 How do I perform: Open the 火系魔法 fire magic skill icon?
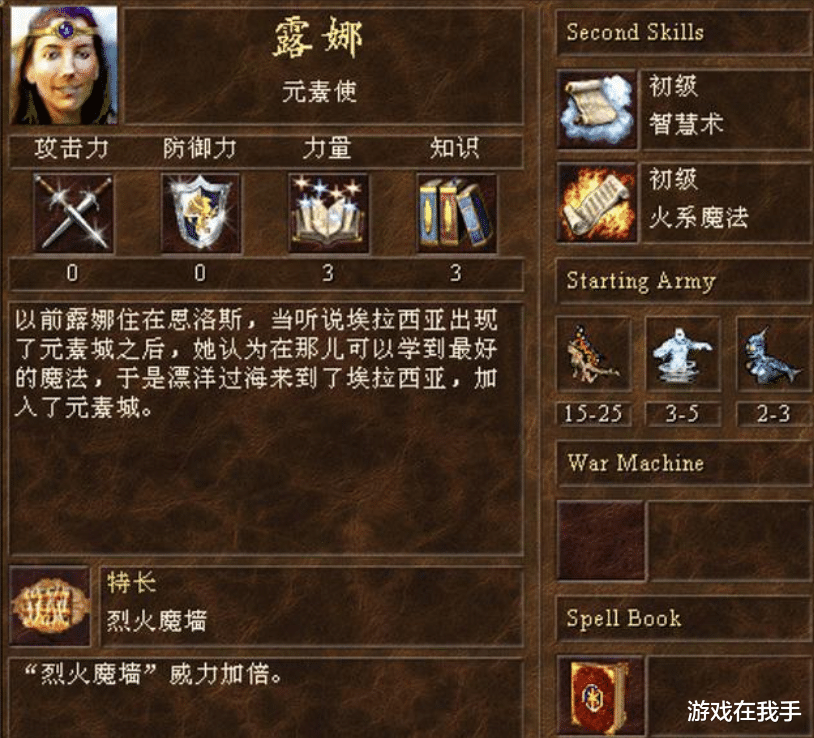coord(596,202)
